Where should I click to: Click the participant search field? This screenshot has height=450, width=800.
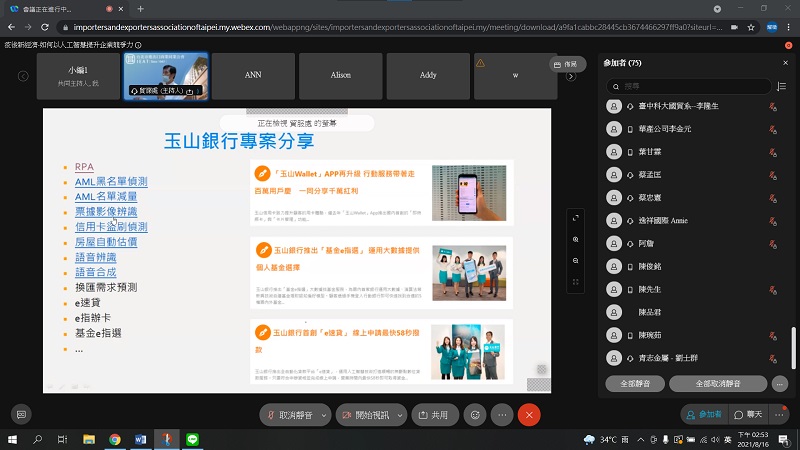pyautogui.click(x=688, y=86)
